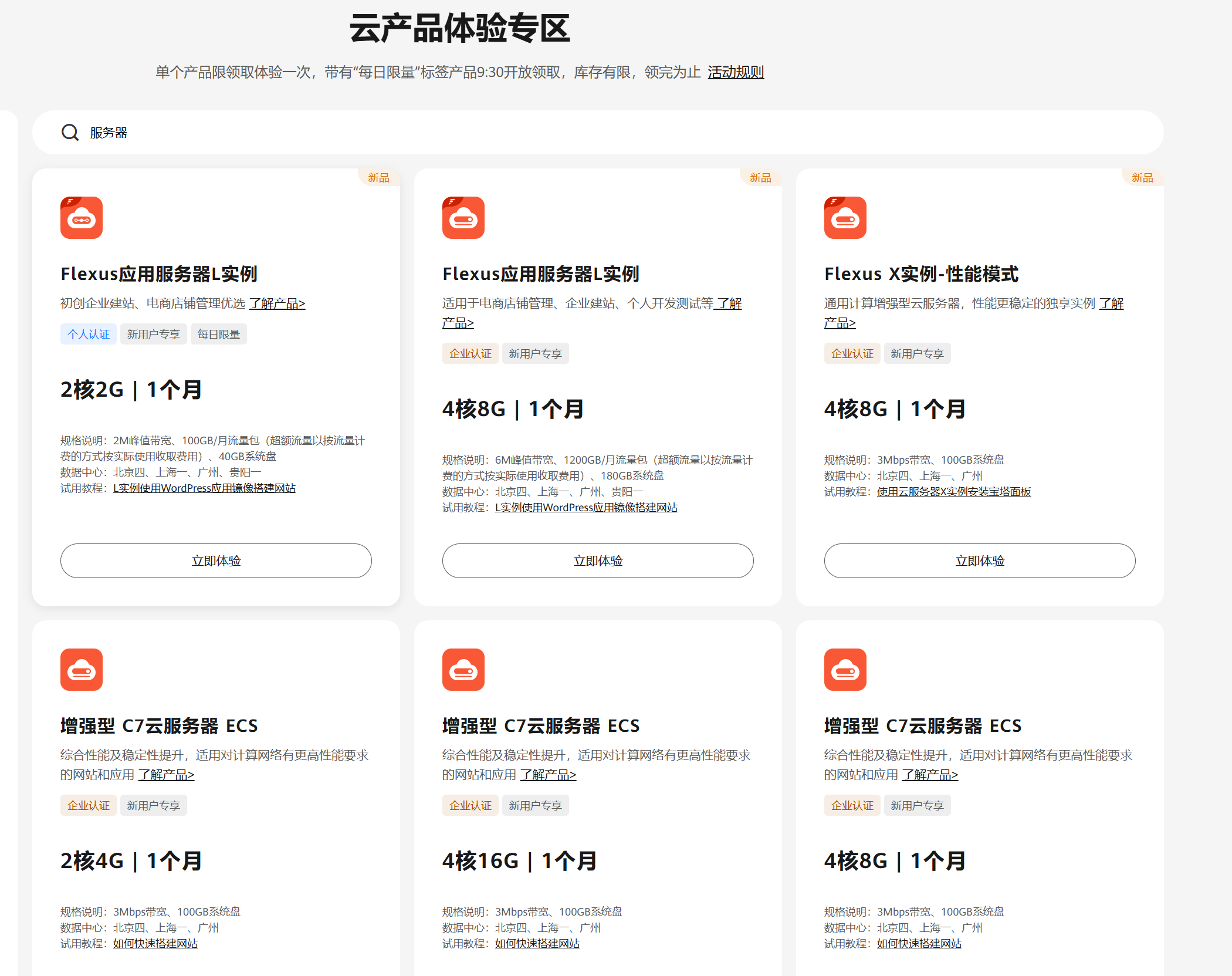Open 了解产品 link under 初创企业建站
This screenshot has height=976, width=1232.
coord(277,303)
